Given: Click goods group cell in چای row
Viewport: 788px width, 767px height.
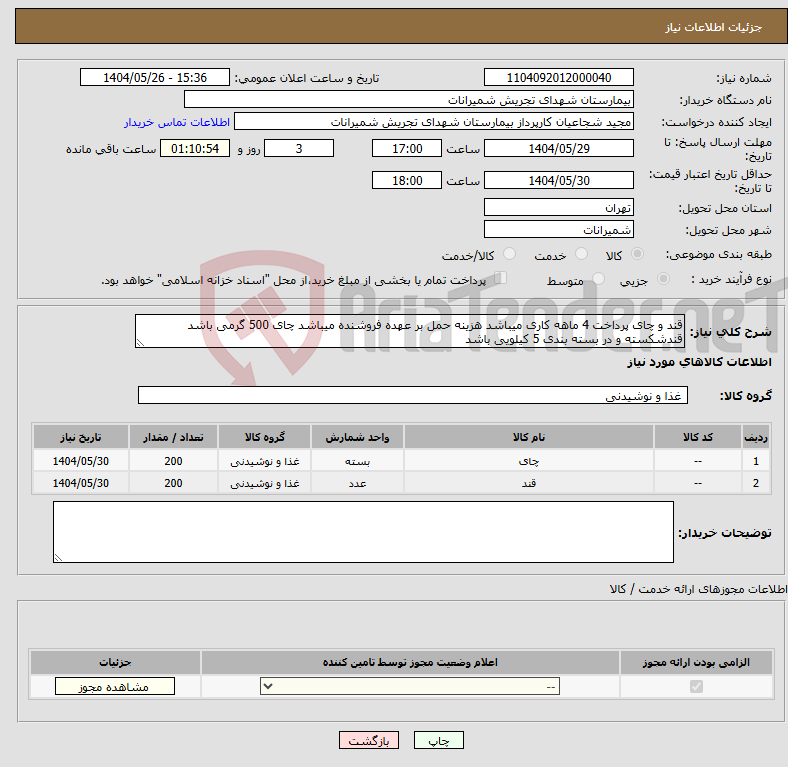Looking at the screenshot, I should pos(264,460).
